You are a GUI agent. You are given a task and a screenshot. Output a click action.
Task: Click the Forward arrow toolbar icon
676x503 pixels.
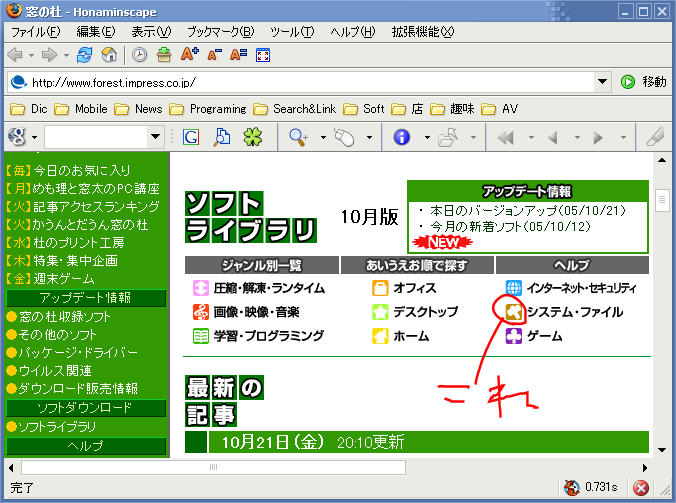(50, 55)
